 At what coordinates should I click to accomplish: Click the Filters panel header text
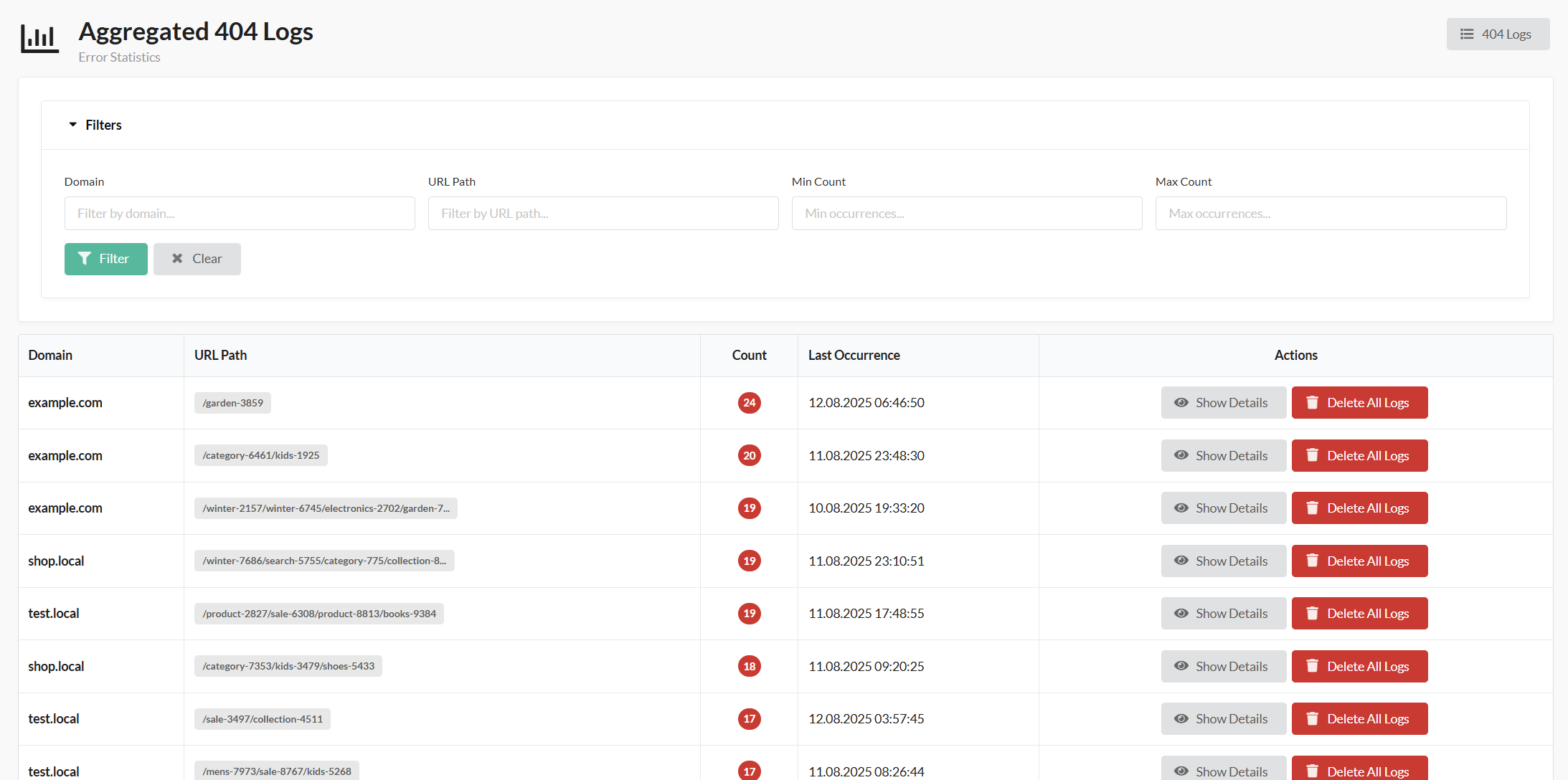click(103, 125)
